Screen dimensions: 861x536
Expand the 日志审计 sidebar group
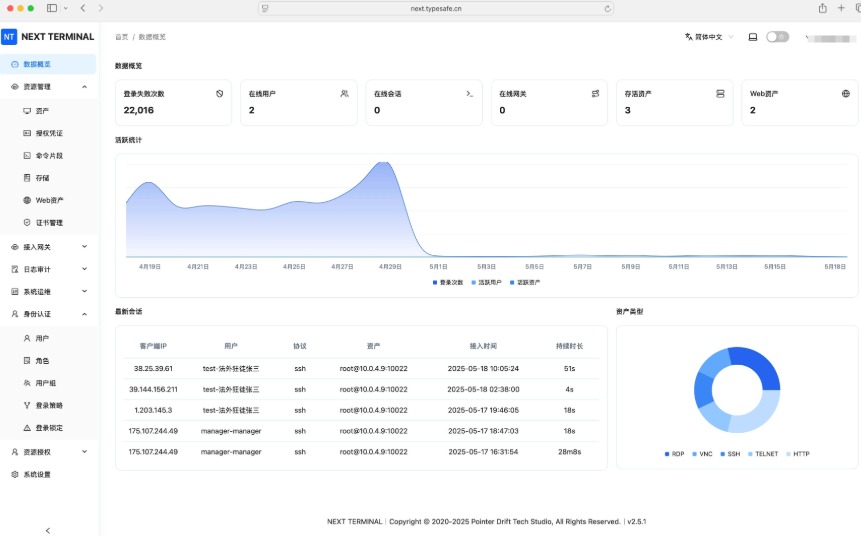click(x=85, y=269)
